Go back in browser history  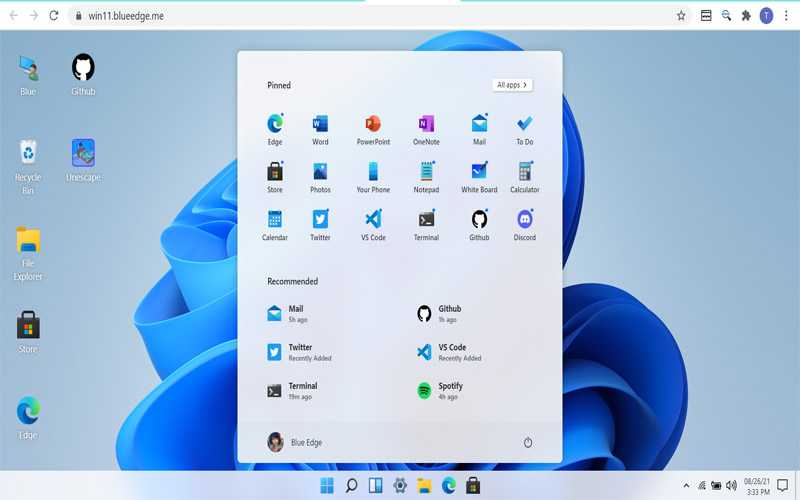click(x=14, y=16)
